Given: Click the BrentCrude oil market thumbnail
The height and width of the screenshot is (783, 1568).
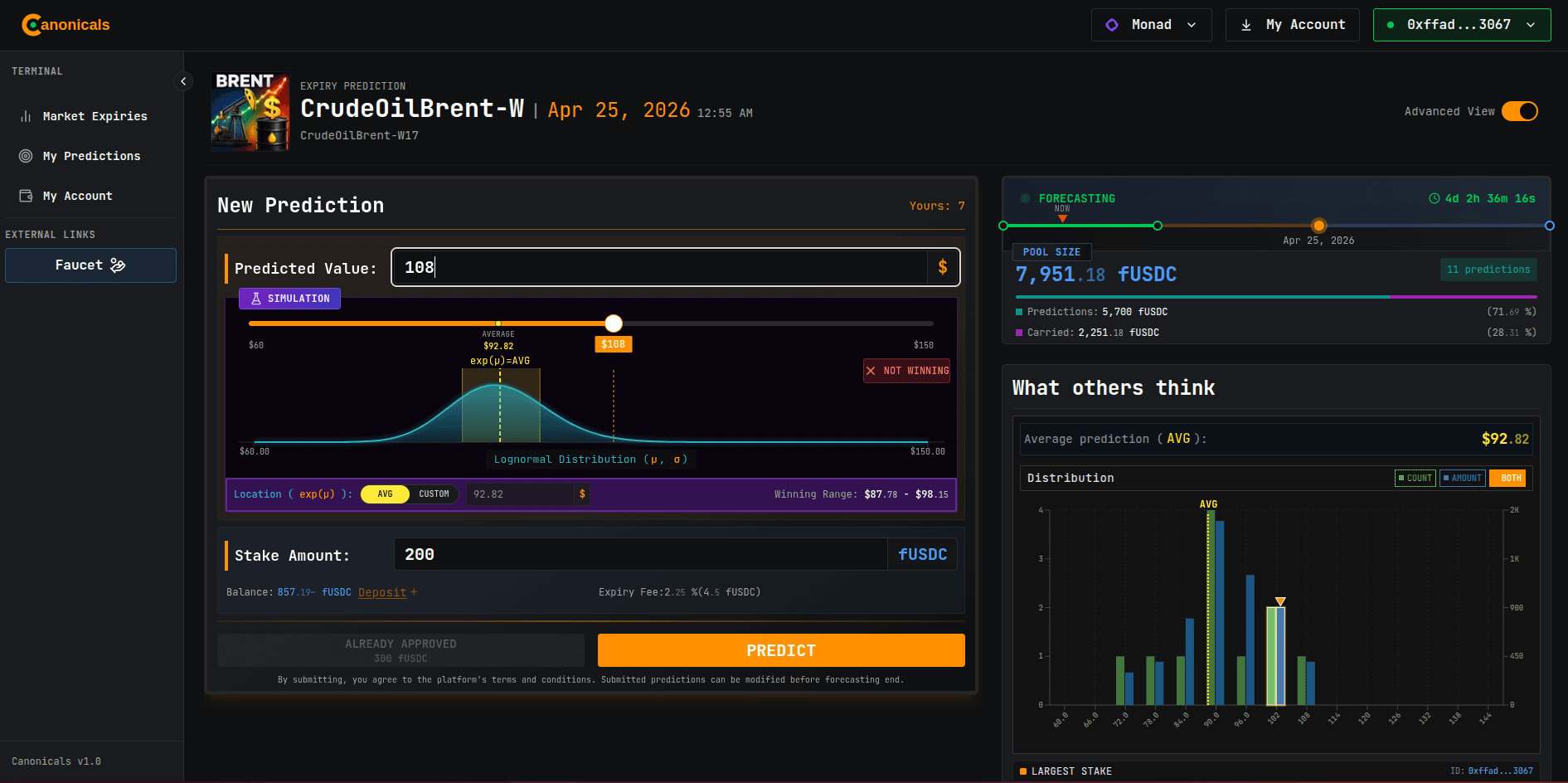Looking at the screenshot, I should coord(250,112).
